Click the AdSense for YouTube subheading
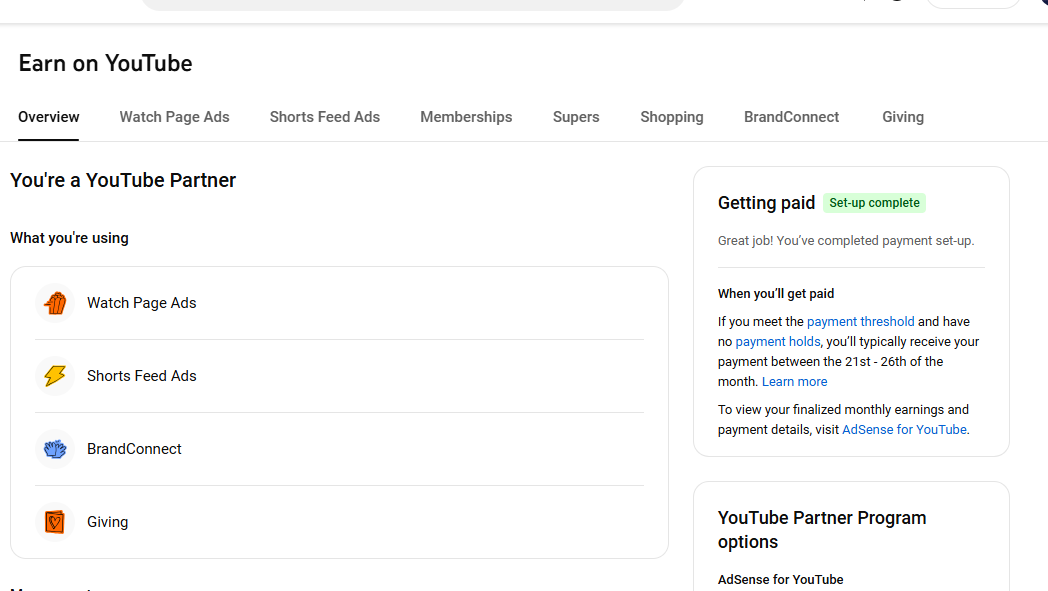Viewport: 1048px width, 591px height. (x=781, y=580)
